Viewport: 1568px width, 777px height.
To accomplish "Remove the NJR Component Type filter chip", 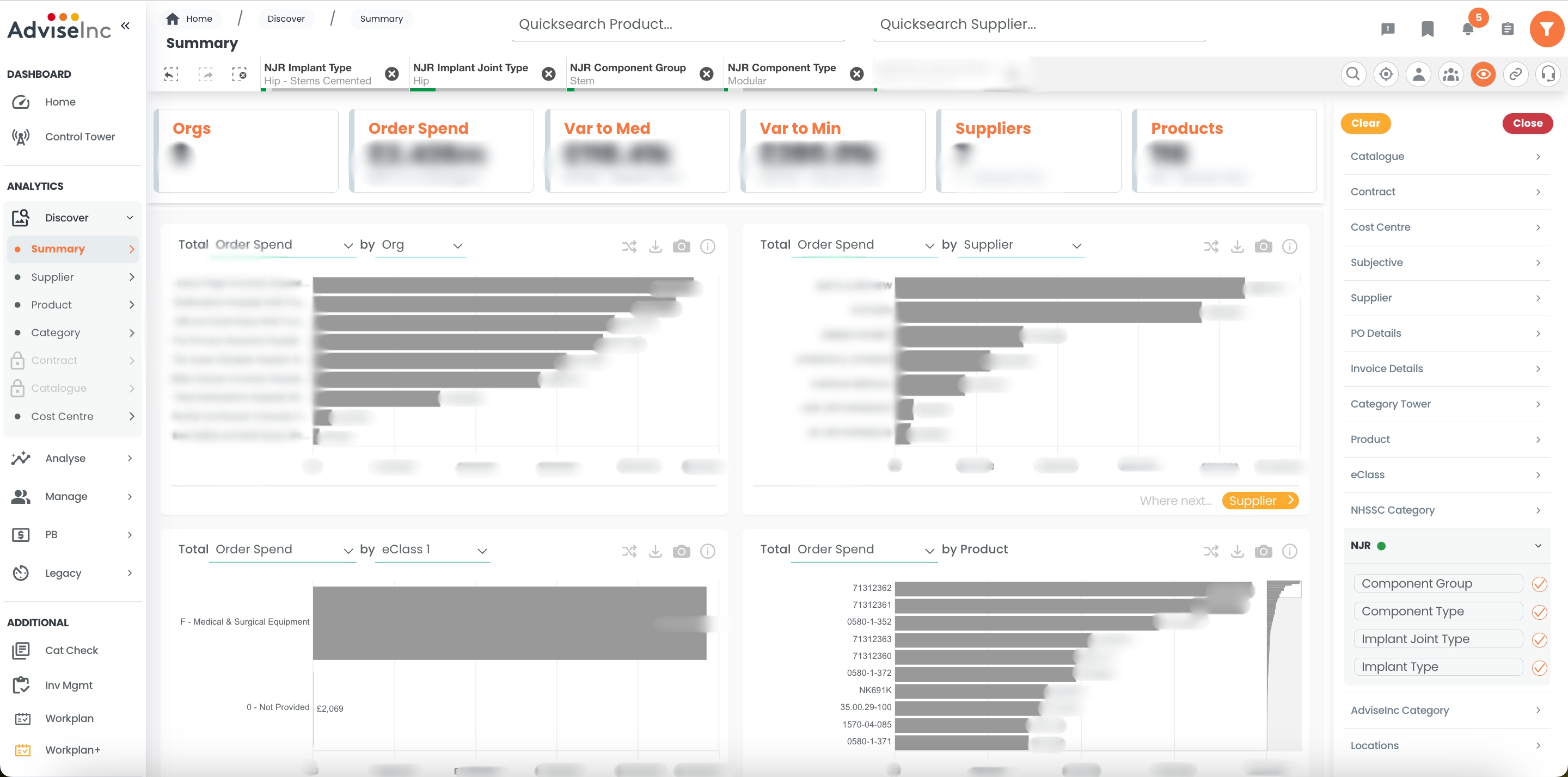I will coord(856,73).
